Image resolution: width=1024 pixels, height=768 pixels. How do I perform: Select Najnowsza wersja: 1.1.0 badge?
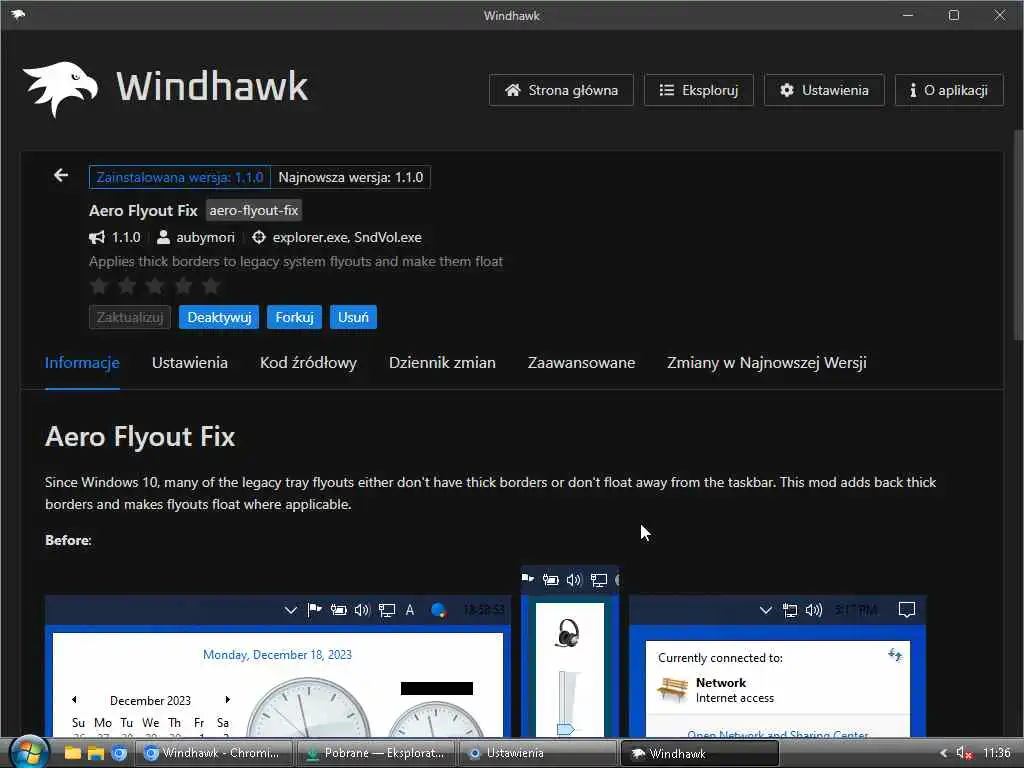pos(351,177)
